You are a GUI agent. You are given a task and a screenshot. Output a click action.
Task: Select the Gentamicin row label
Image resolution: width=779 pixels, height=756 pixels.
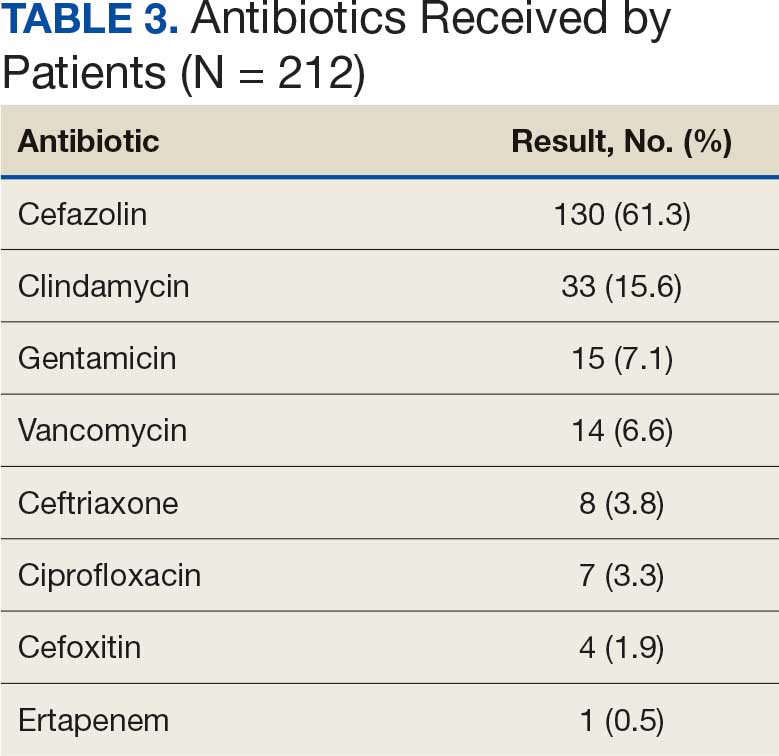pos(97,358)
